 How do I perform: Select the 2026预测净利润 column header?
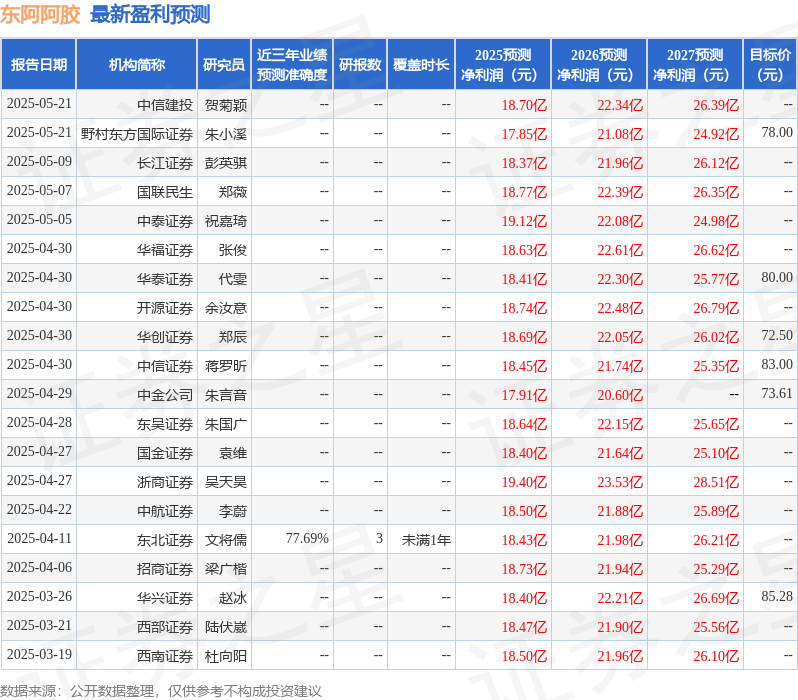(599, 65)
